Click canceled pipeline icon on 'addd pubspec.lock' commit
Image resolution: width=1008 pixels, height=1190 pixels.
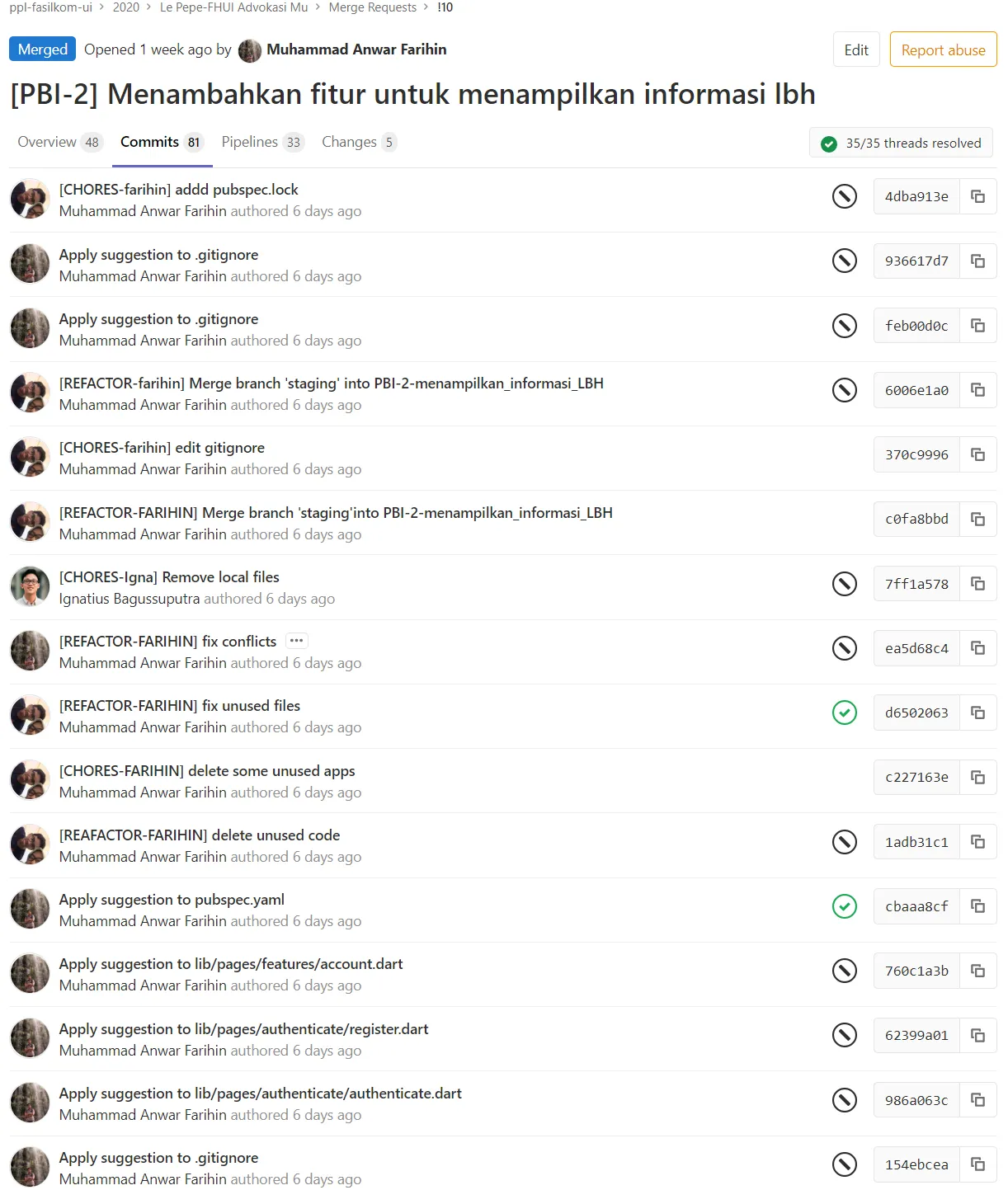844,197
